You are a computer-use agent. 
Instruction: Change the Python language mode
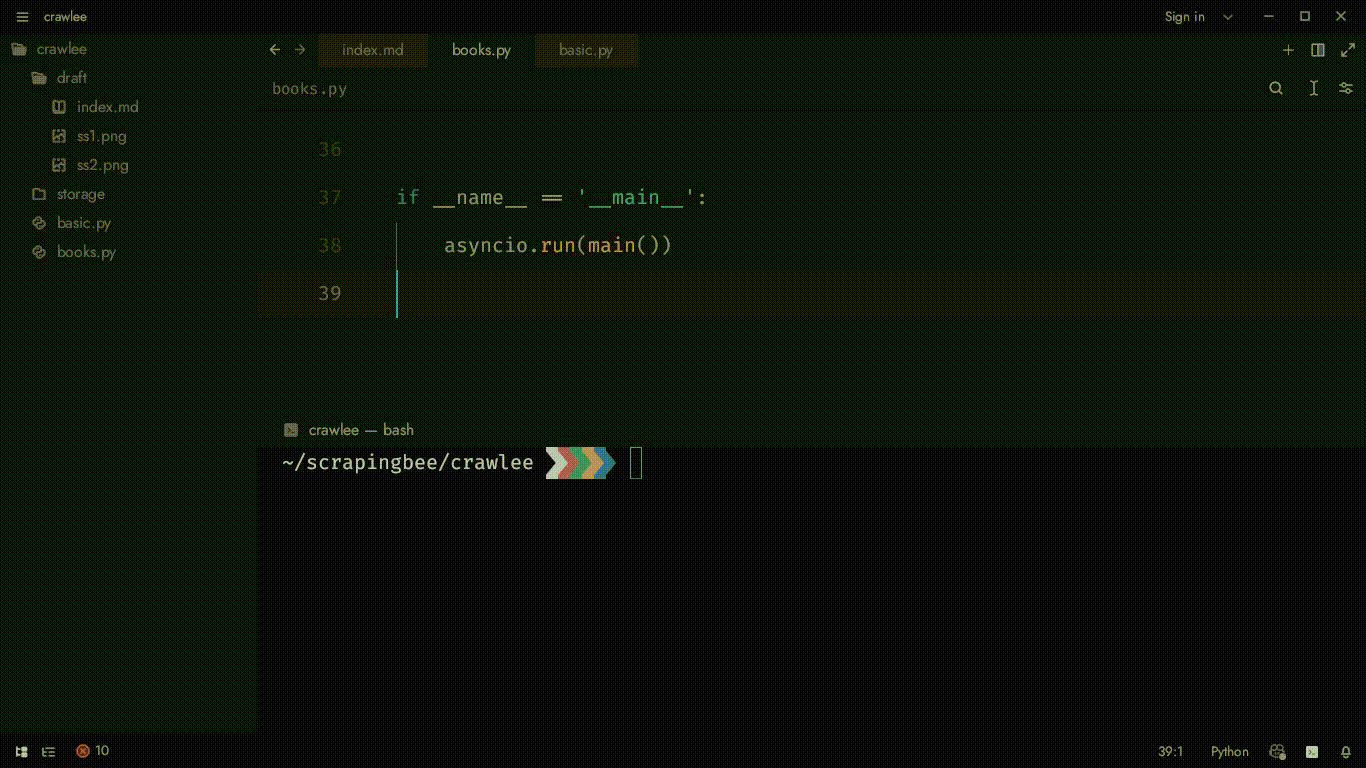pyautogui.click(x=1229, y=752)
